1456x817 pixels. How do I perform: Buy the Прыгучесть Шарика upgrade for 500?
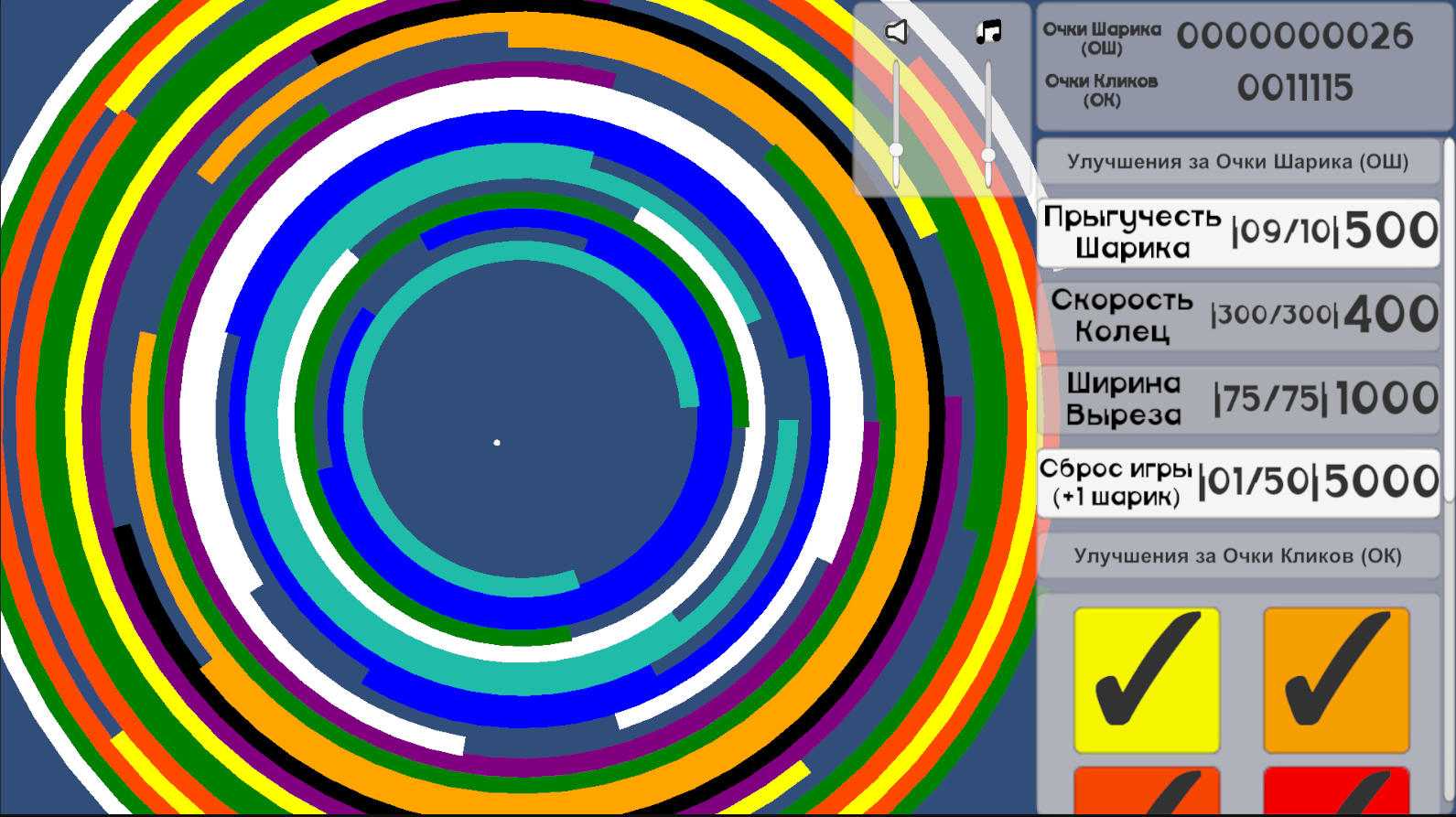[x=1238, y=233]
